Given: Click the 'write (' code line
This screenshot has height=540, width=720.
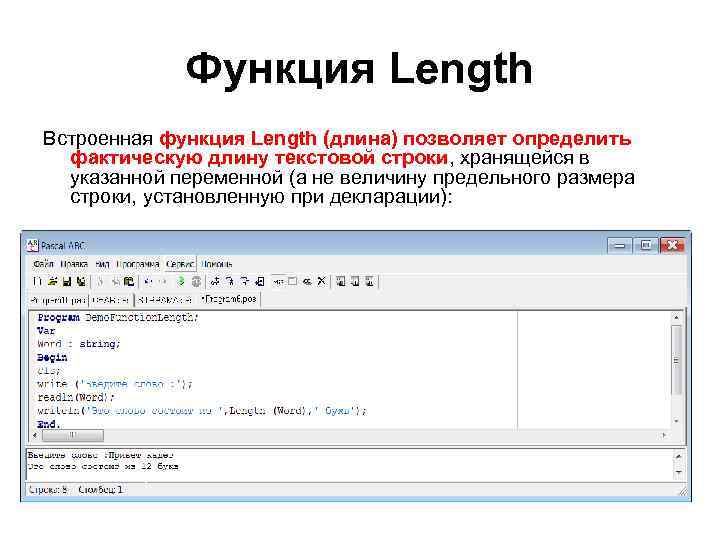Looking at the screenshot, I should point(115,384).
